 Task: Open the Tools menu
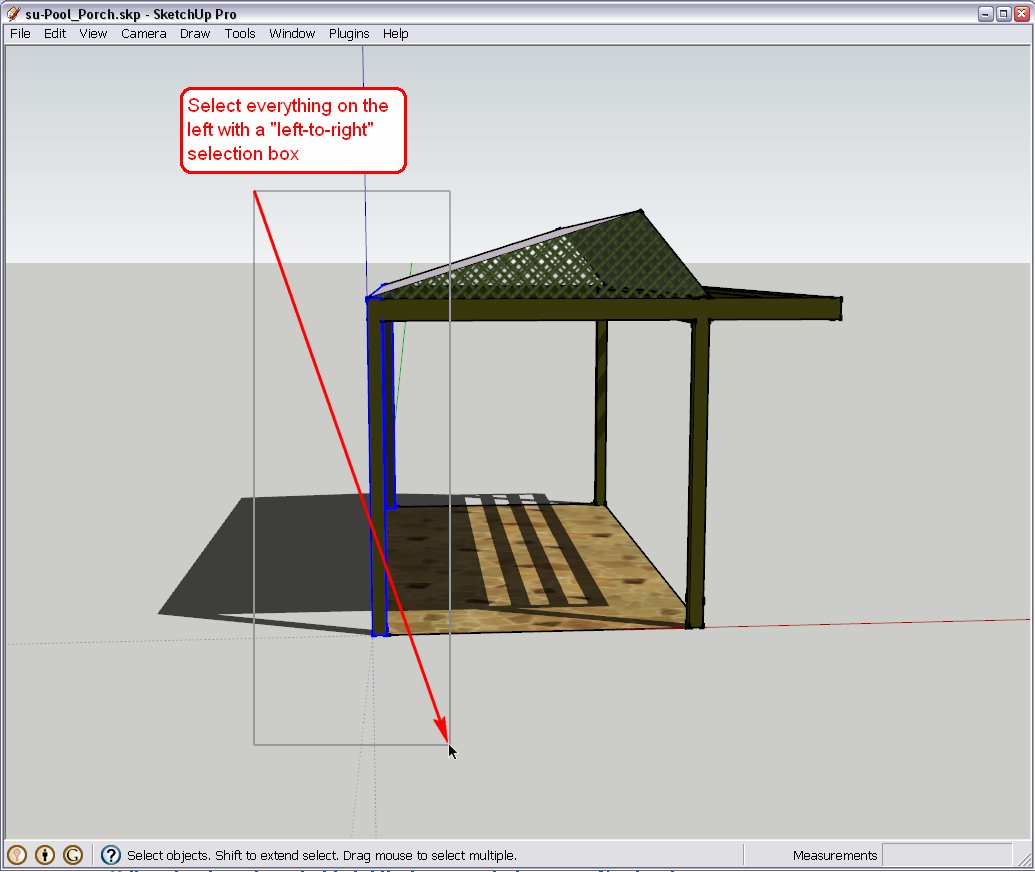(240, 33)
